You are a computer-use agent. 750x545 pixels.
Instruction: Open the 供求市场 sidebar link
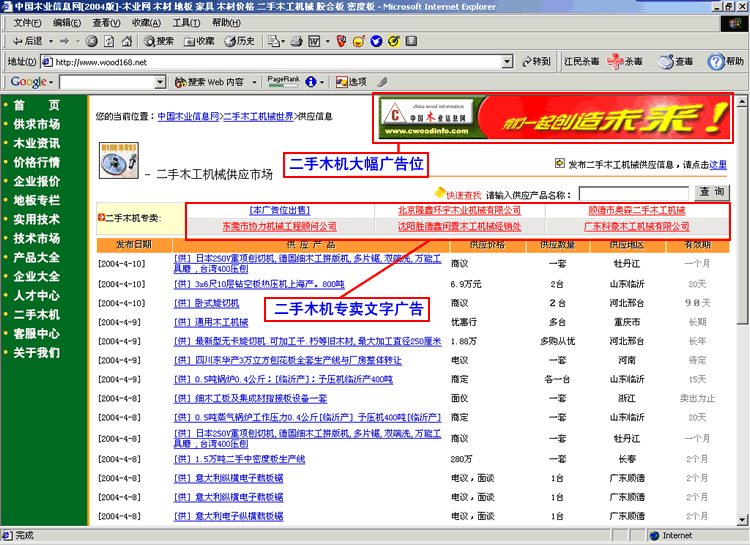coord(37,124)
